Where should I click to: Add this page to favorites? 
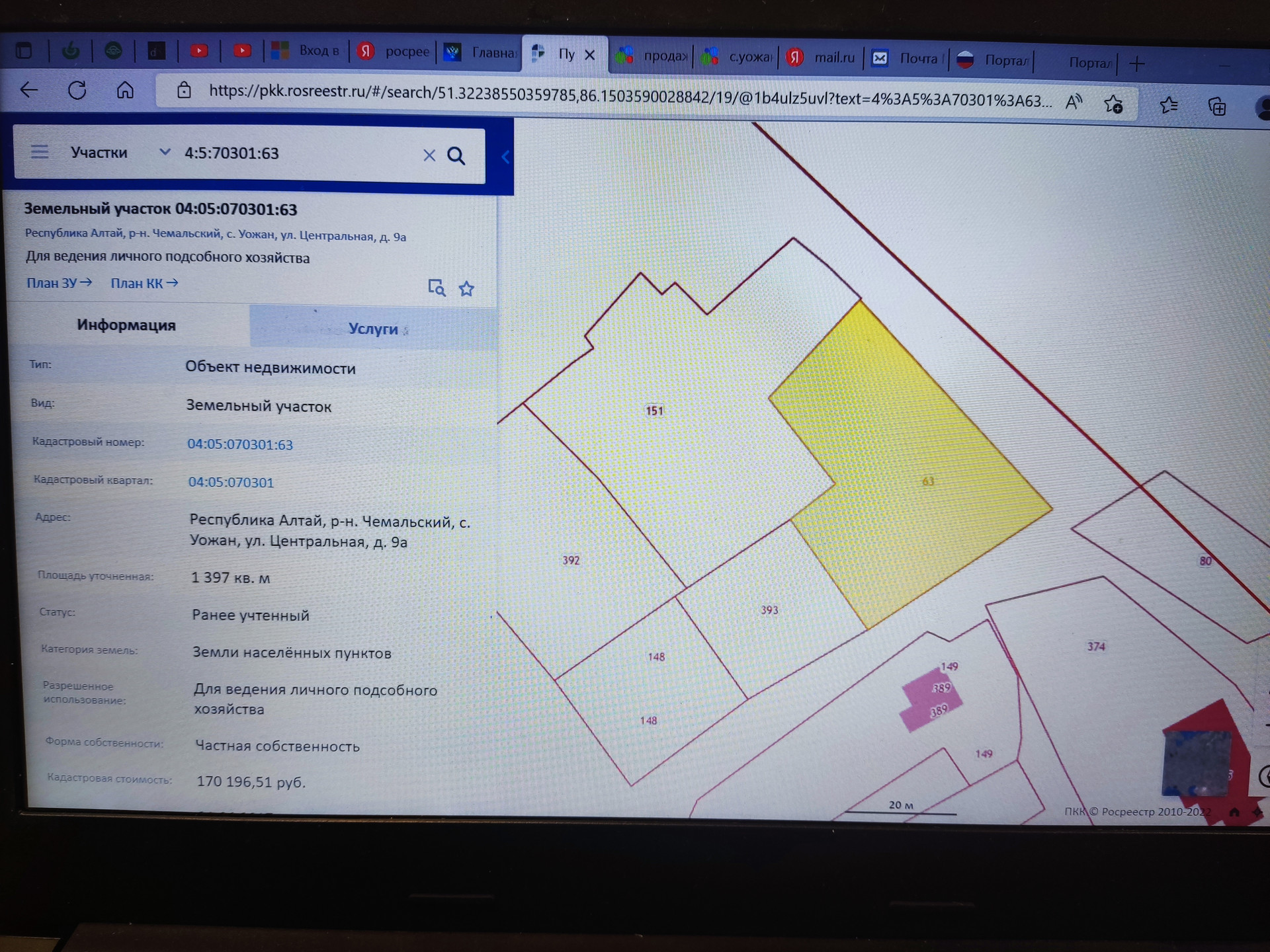click(x=1113, y=104)
